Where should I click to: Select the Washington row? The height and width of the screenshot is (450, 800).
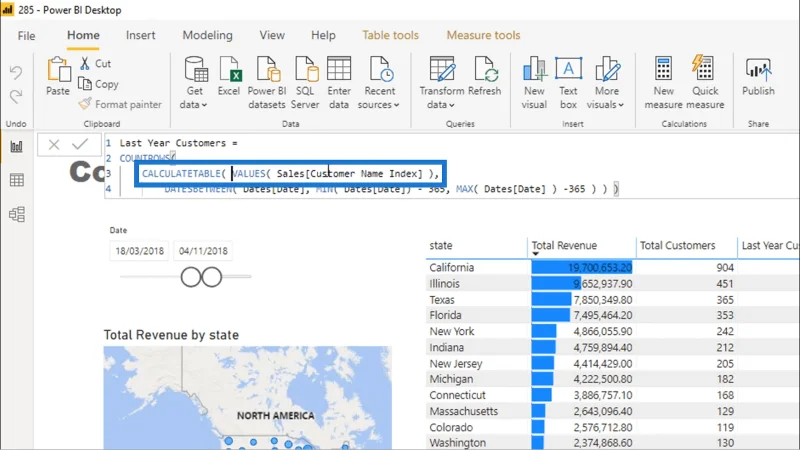tap(612, 443)
